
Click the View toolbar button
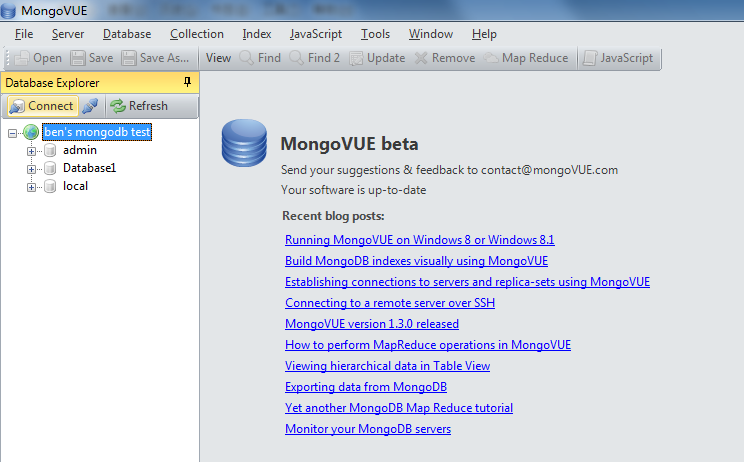click(x=218, y=58)
